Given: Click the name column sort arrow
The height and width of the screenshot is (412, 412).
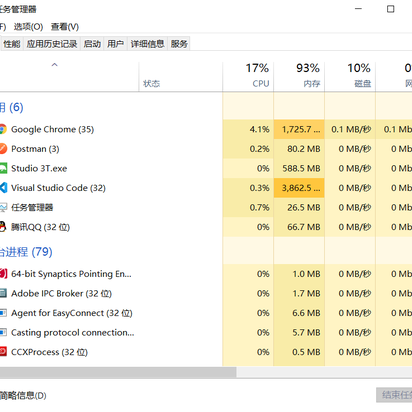Looking at the screenshot, I should pyautogui.click(x=55, y=65).
